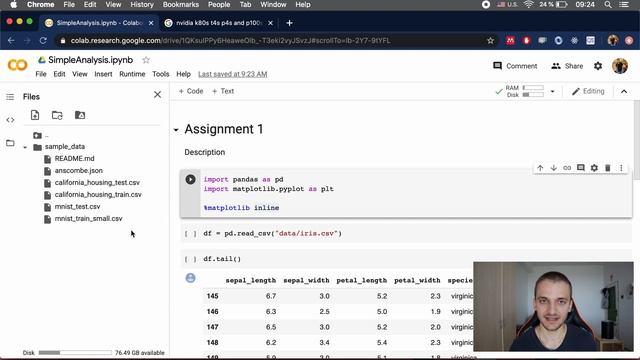640x360 pixels.
Task: Open the user account avatar
Action: [620, 66]
